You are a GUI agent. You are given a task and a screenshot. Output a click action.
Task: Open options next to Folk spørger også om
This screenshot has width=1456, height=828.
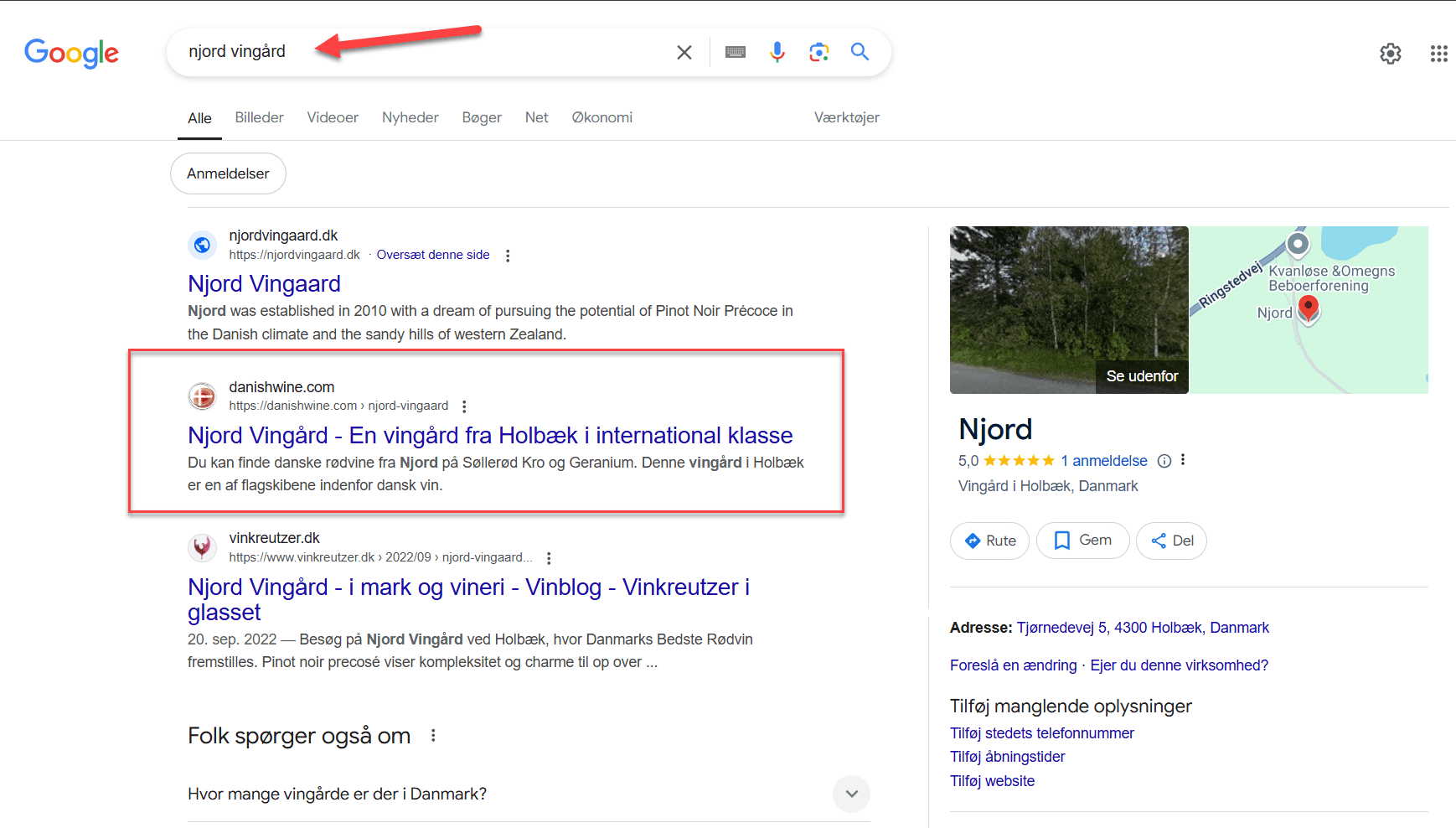433,736
